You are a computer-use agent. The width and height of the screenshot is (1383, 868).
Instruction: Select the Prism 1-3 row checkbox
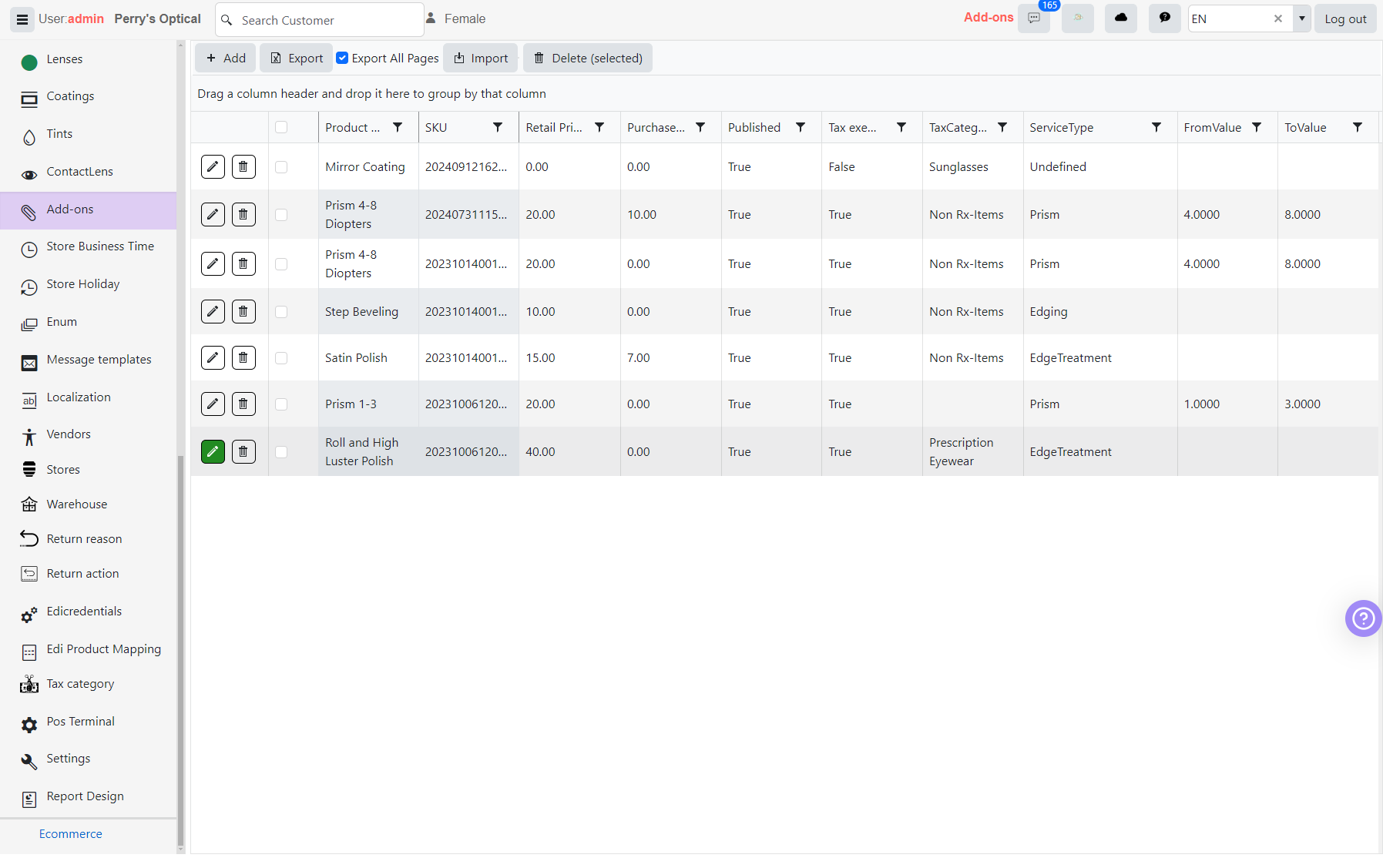pyautogui.click(x=281, y=404)
